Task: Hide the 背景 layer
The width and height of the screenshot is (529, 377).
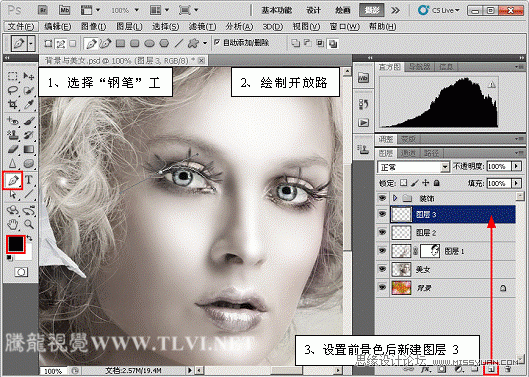Action: click(x=382, y=287)
